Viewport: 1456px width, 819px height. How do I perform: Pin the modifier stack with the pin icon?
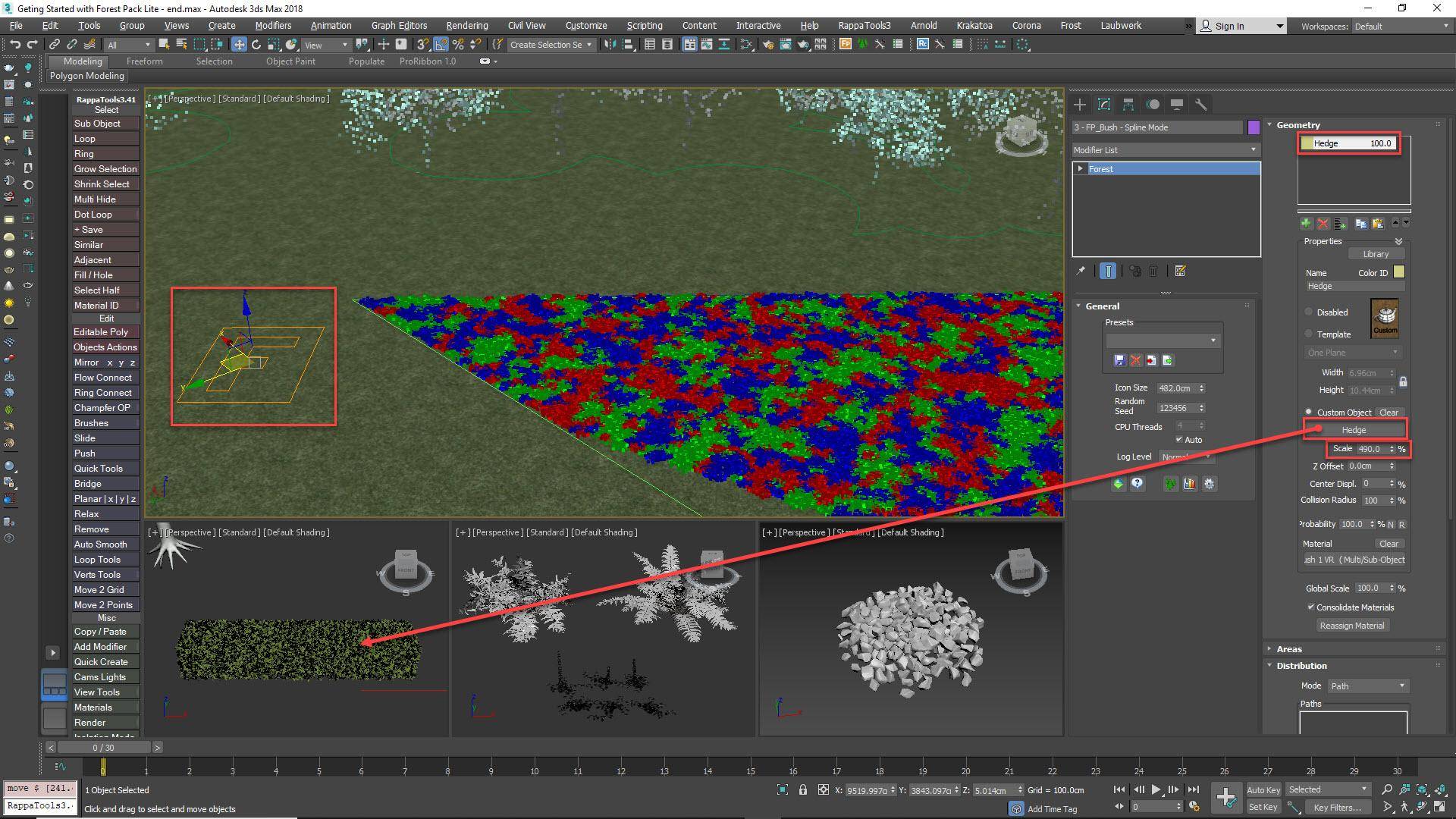[1081, 271]
